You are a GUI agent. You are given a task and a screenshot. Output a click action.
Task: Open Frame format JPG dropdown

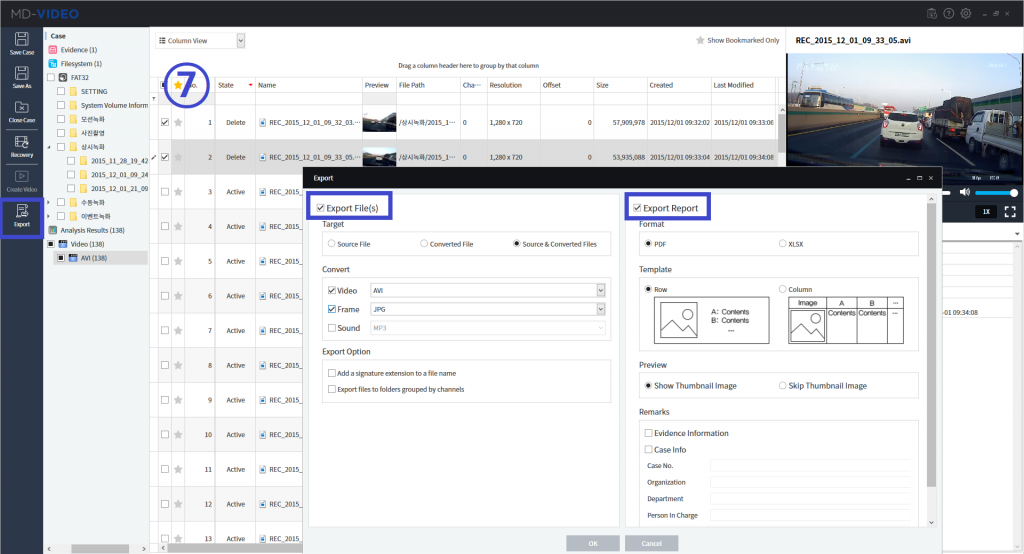click(x=601, y=309)
